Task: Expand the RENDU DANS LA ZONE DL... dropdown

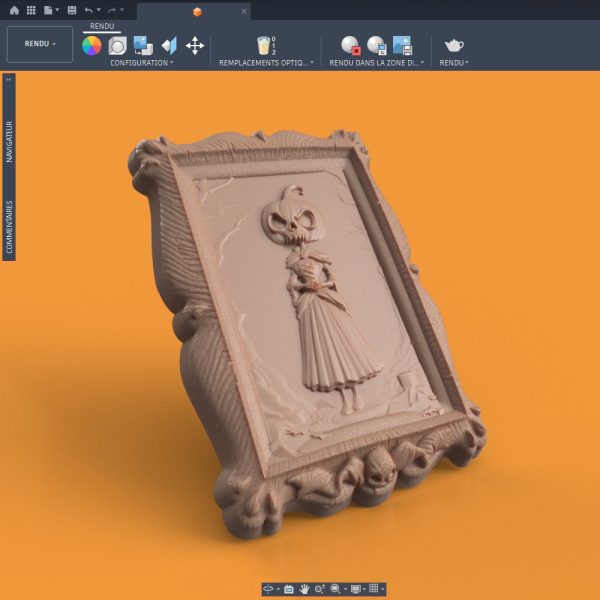Action: pyautogui.click(x=377, y=63)
